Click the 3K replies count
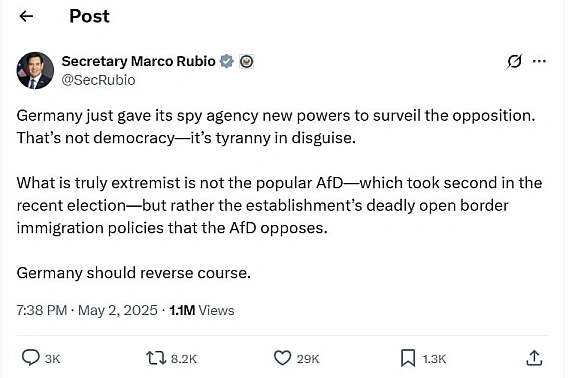 [x=53, y=359]
